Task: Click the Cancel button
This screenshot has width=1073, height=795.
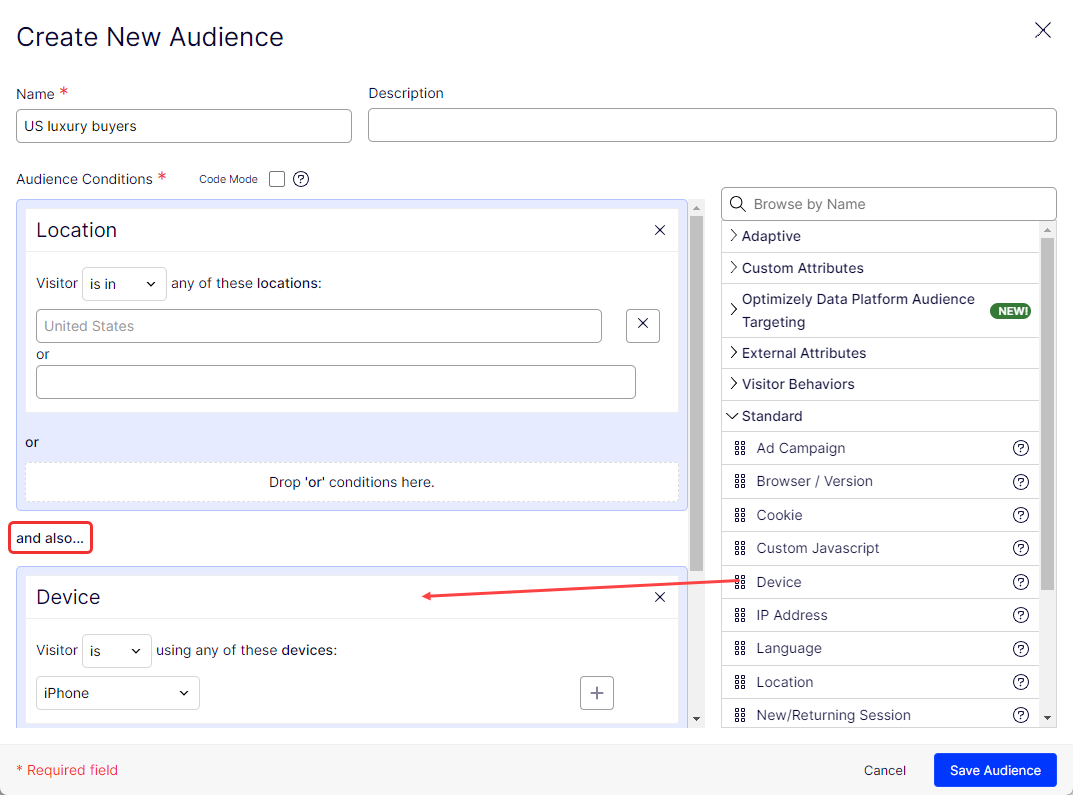Action: [x=884, y=770]
